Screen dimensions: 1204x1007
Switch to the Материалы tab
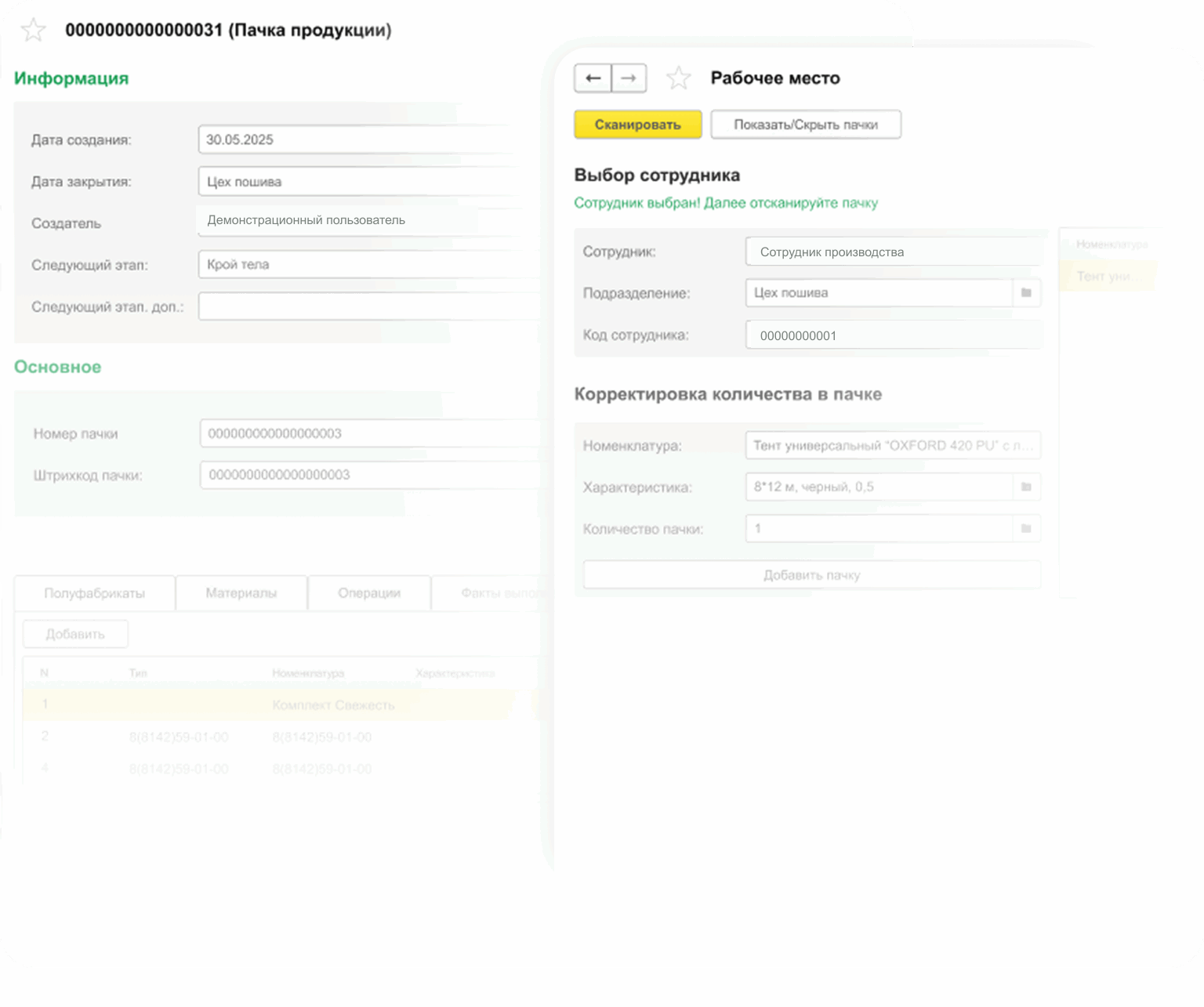coord(241,593)
